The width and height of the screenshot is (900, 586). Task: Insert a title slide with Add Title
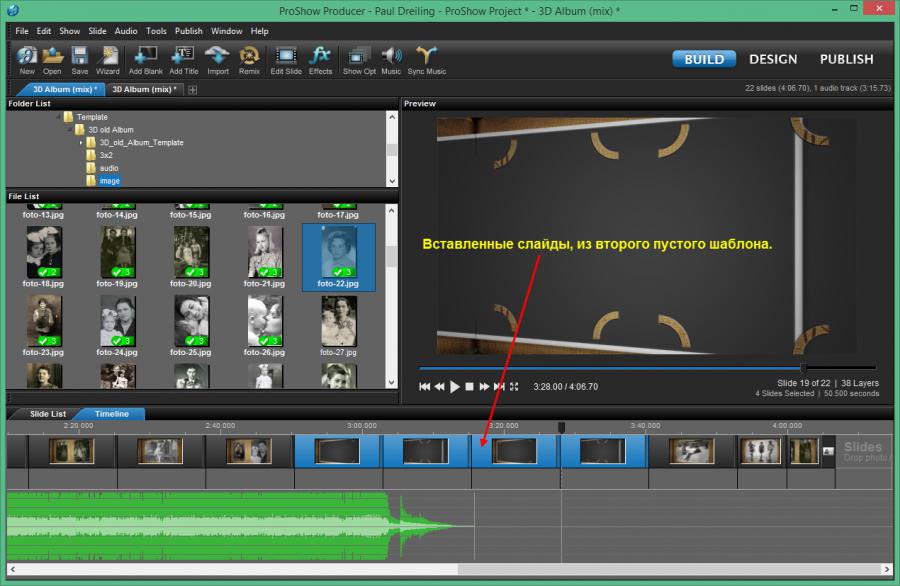point(184,60)
